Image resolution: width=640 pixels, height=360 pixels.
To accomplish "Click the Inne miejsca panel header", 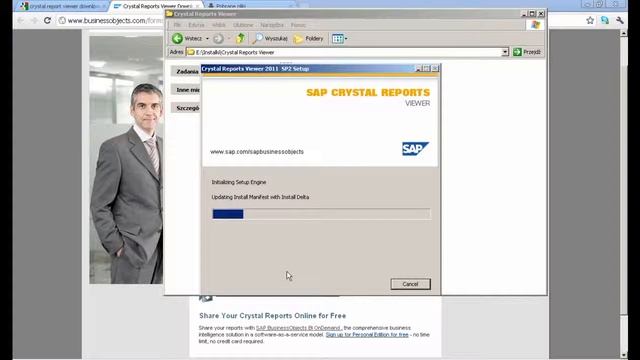I will (186, 90).
